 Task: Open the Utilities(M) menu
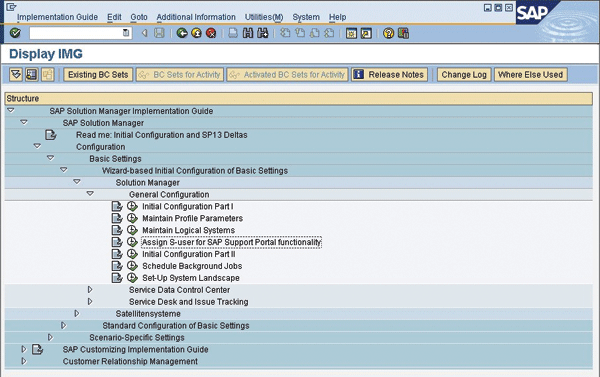pyautogui.click(x=264, y=17)
